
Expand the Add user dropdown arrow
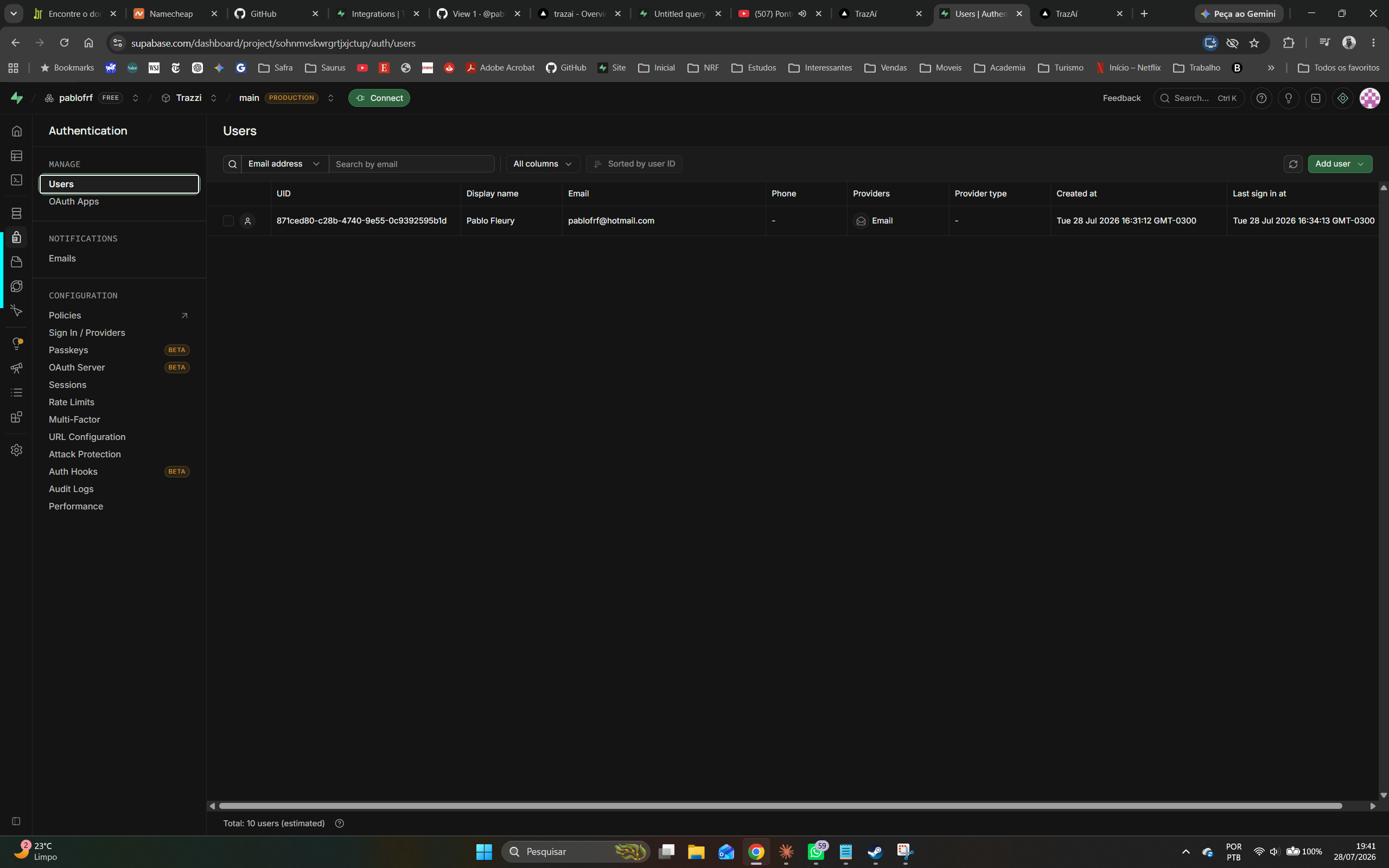click(x=1361, y=164)
